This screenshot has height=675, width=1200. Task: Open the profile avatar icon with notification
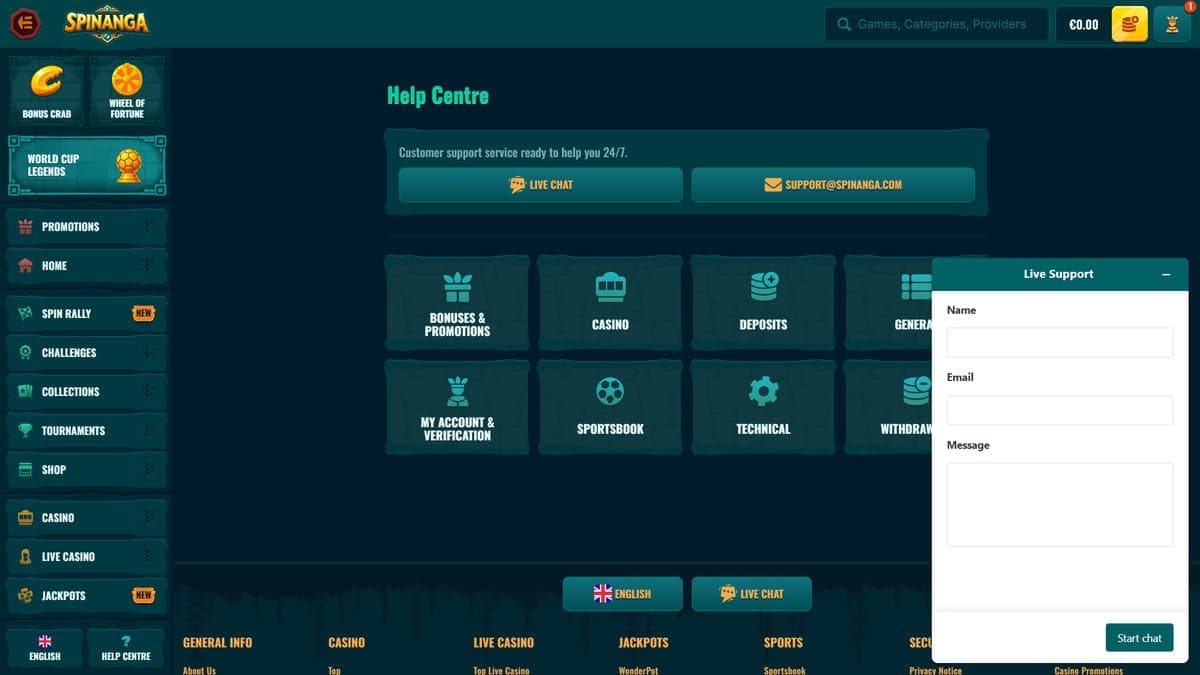point(1172,24)
